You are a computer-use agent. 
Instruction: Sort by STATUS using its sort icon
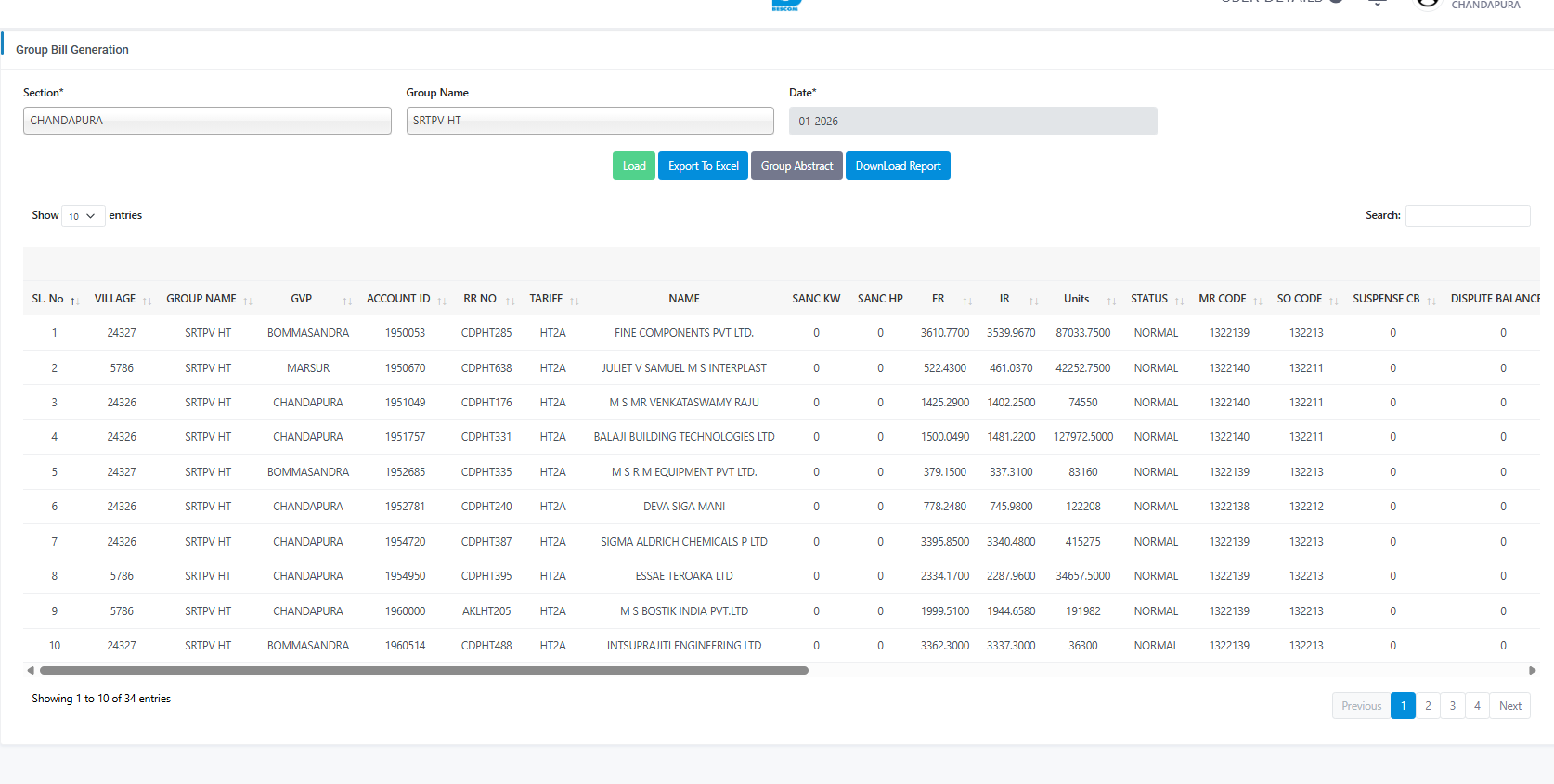coord(1179,301)
